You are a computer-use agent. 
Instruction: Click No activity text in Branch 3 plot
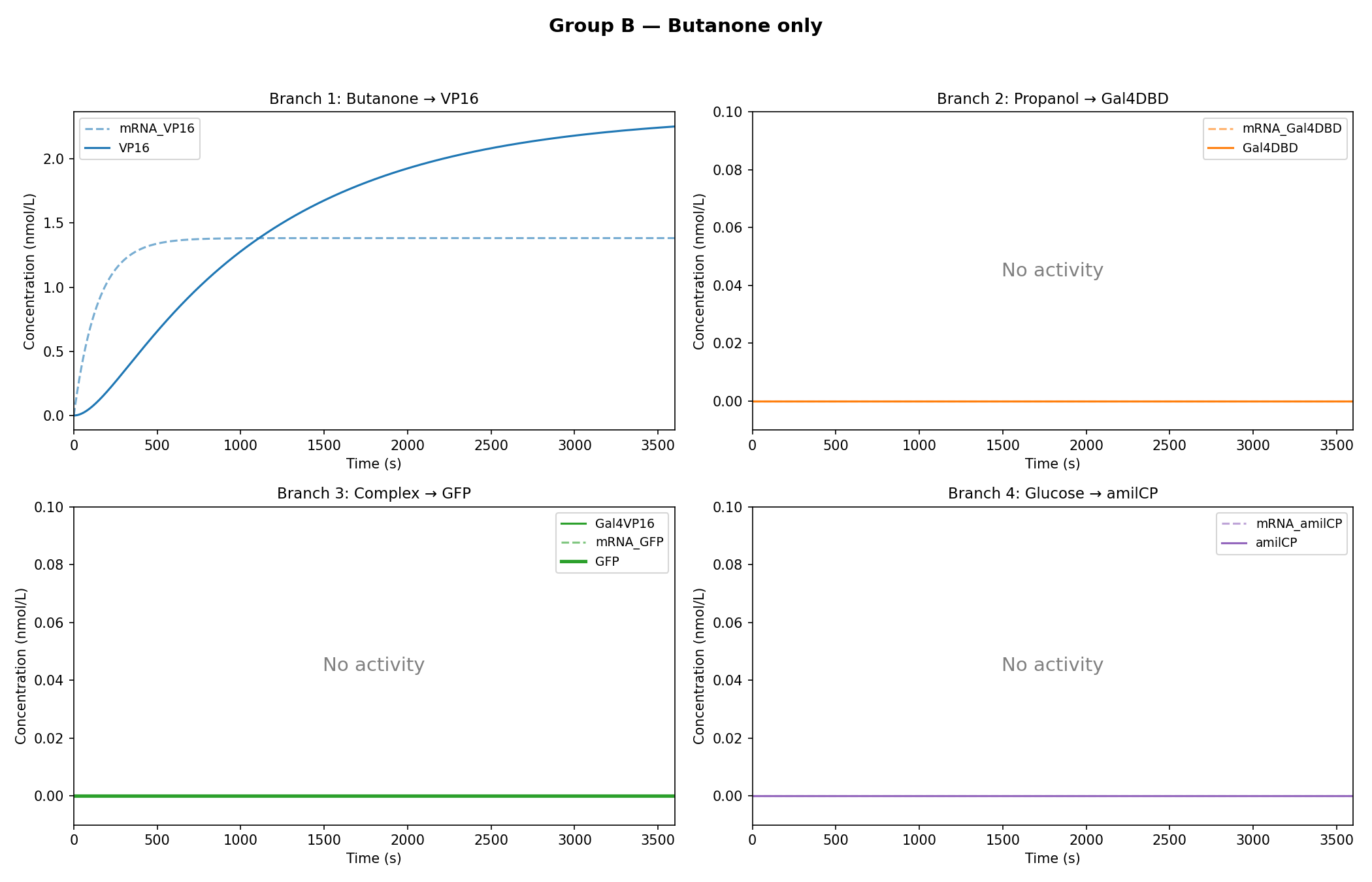click(x=374, y=665)
